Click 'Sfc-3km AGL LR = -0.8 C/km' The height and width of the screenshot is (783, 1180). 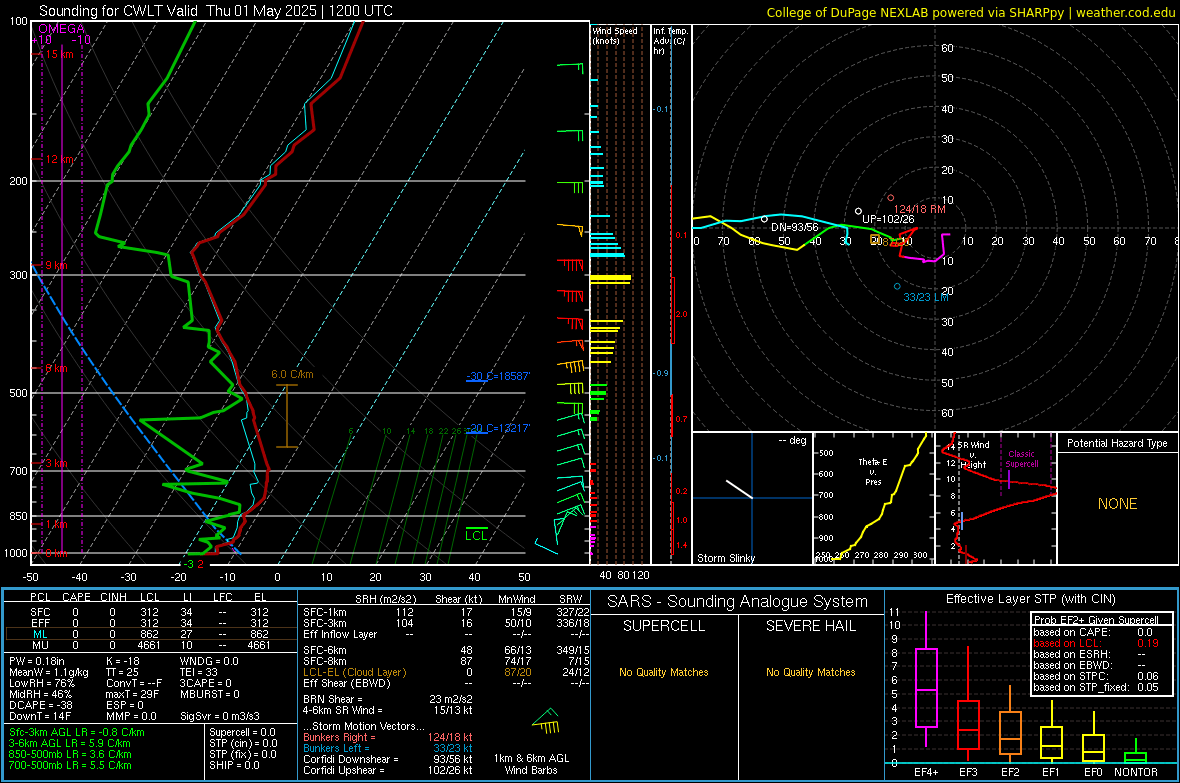pos(77,732)
